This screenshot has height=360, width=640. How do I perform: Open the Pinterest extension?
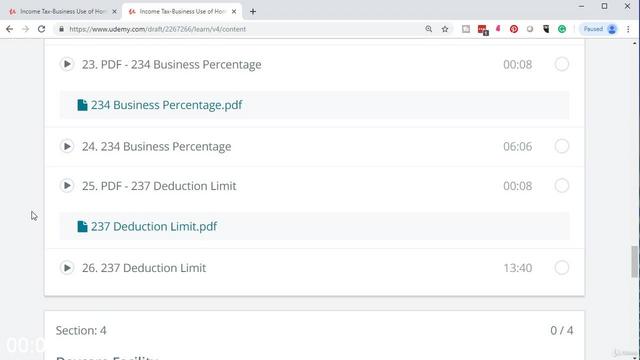(514, 29)
